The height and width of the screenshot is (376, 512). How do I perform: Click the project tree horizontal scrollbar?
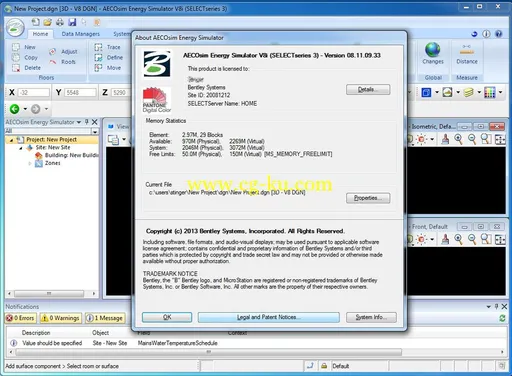click(49, 294)
